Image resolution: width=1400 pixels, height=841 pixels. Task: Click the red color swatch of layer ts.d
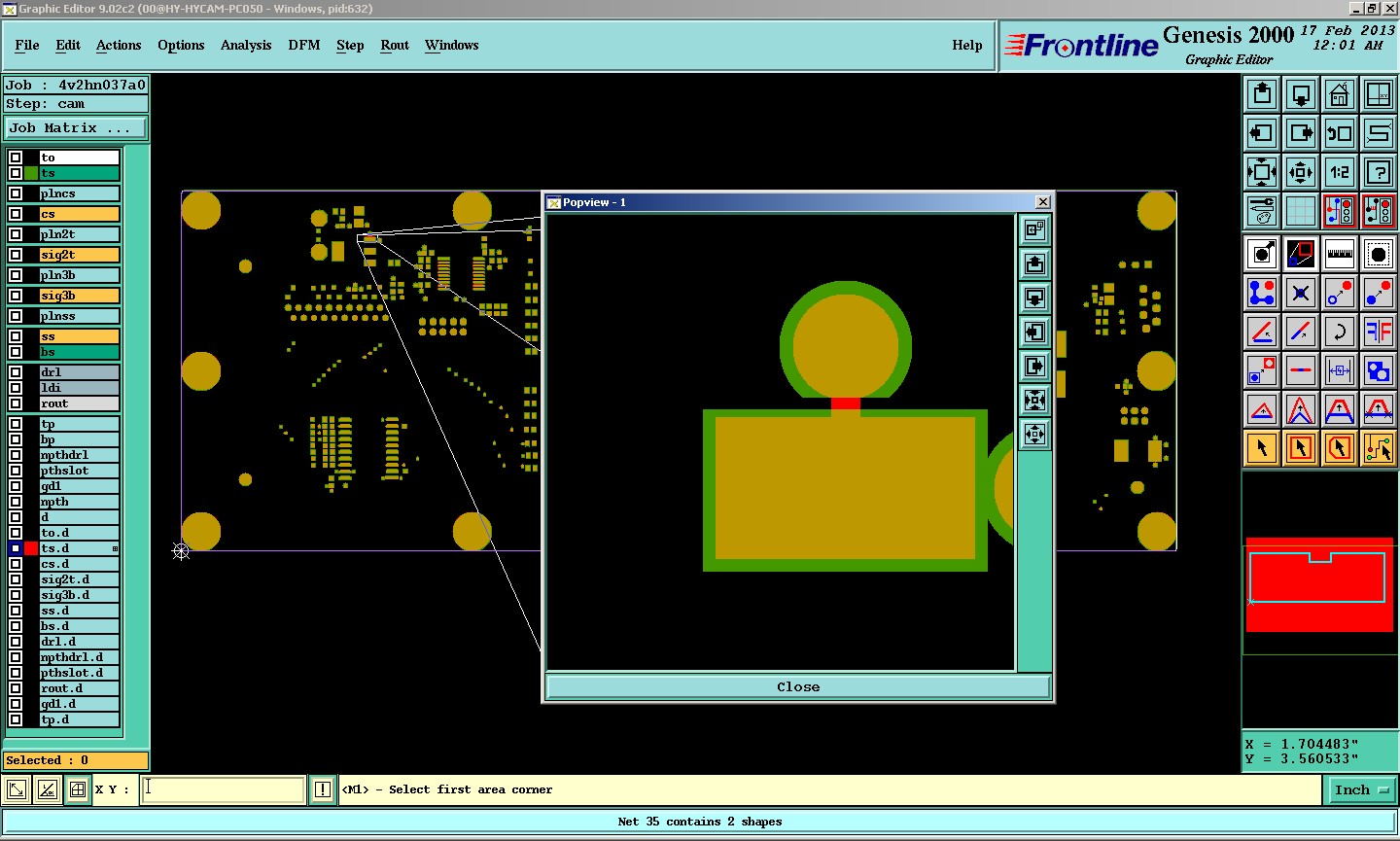31,548
